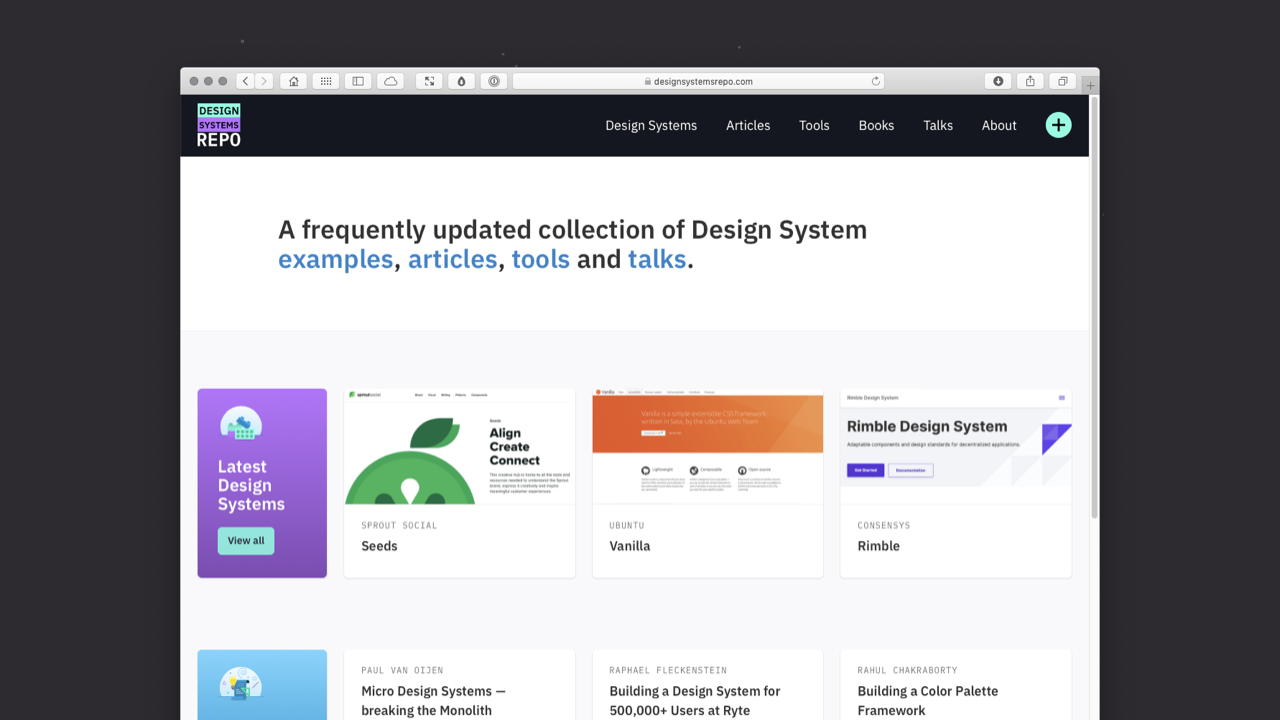Reload the page with the refresh icon

click(876, 81)
